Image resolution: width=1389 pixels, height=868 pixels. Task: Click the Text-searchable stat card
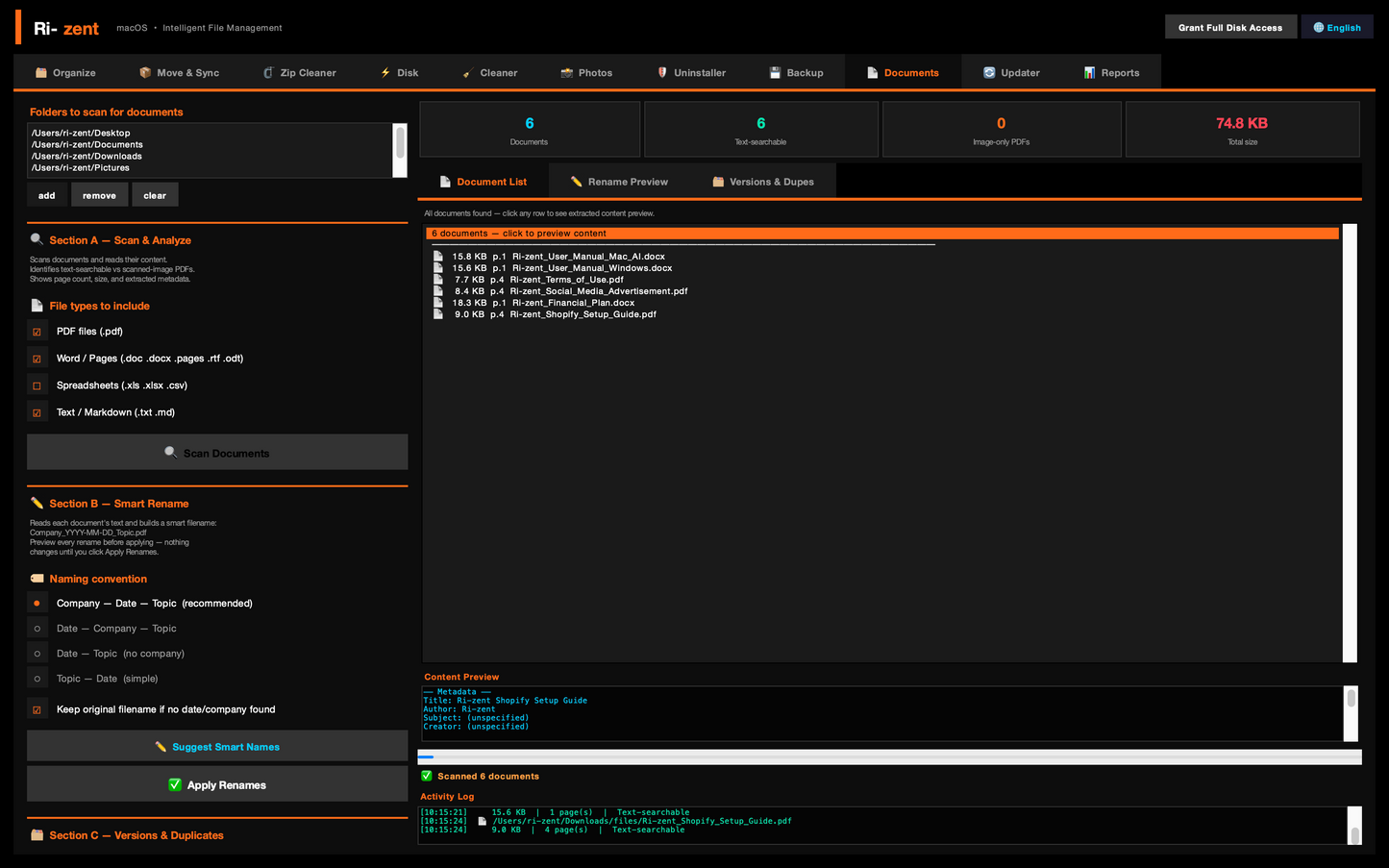pyautogui.click(x=761, y=129)
